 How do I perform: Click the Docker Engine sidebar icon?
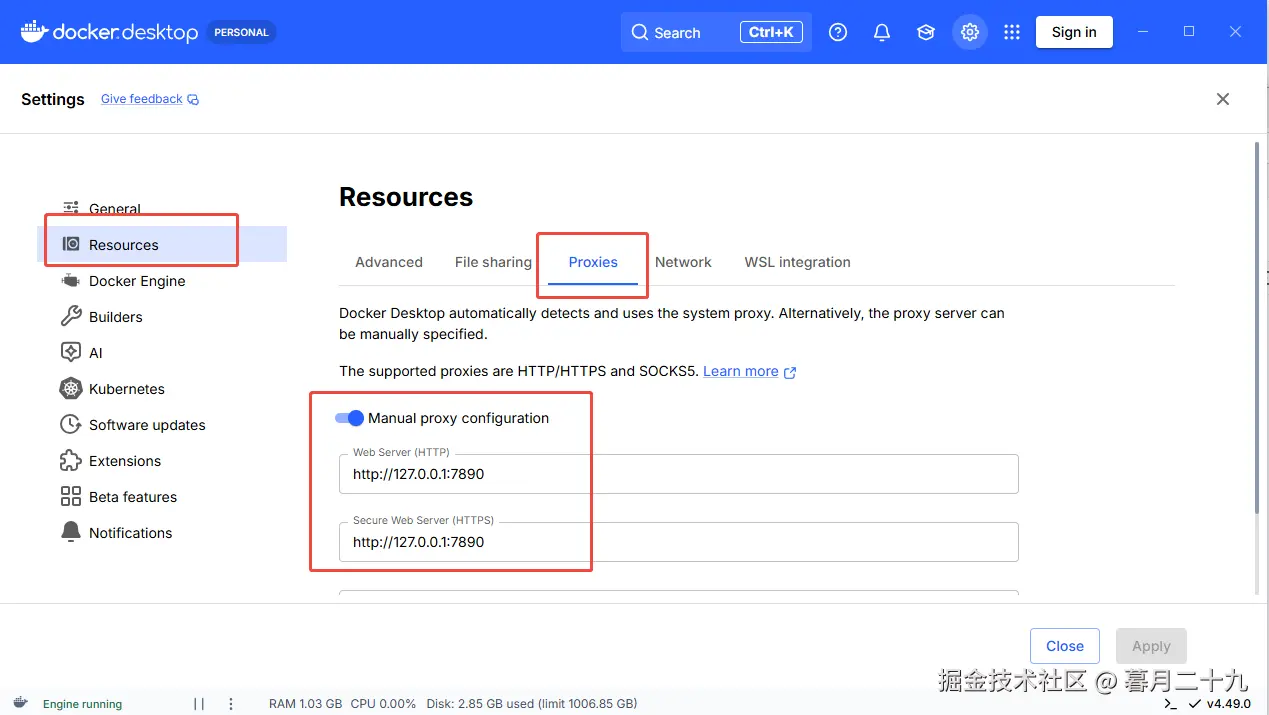tap(71, 280)
